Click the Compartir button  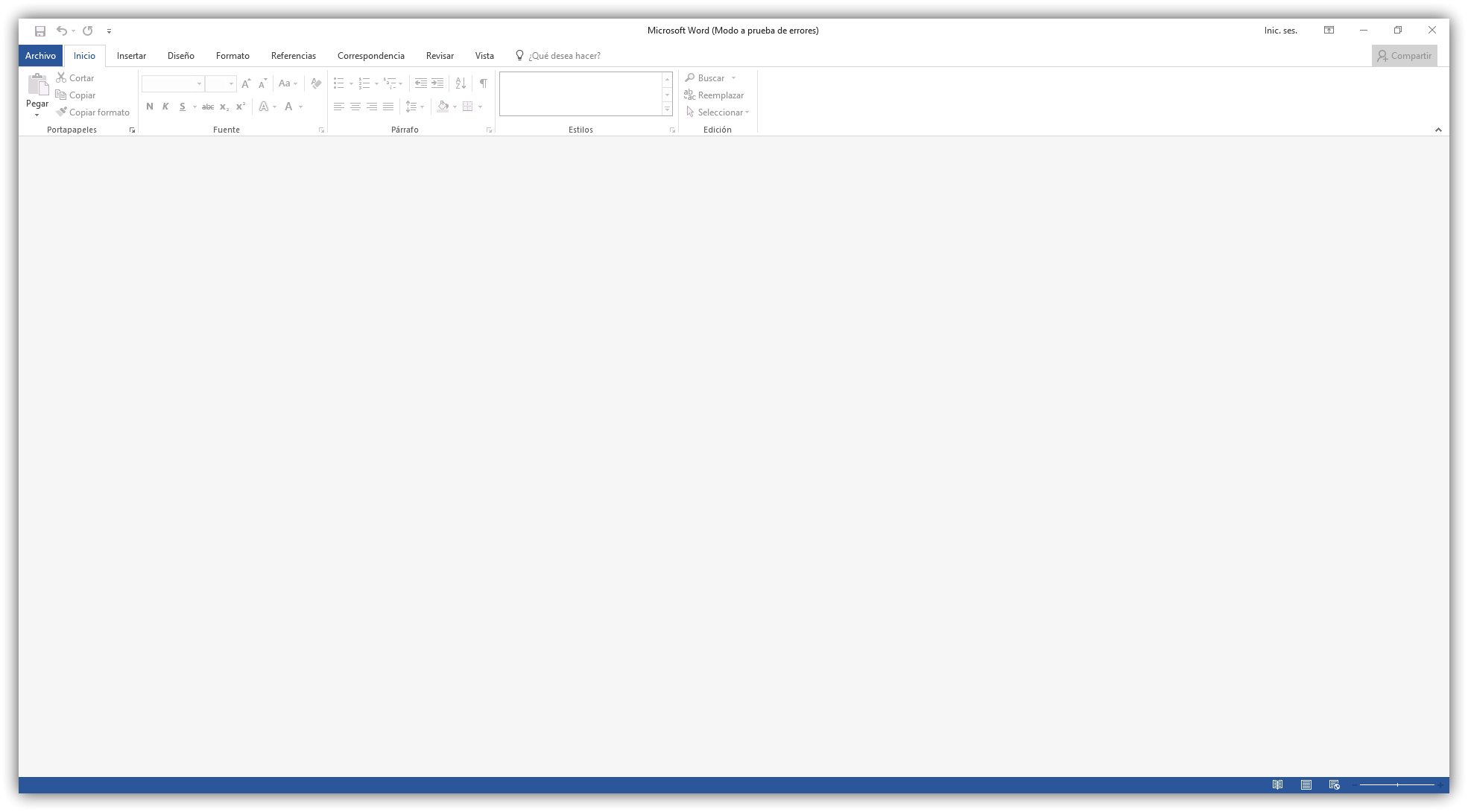coord(1404,56)
